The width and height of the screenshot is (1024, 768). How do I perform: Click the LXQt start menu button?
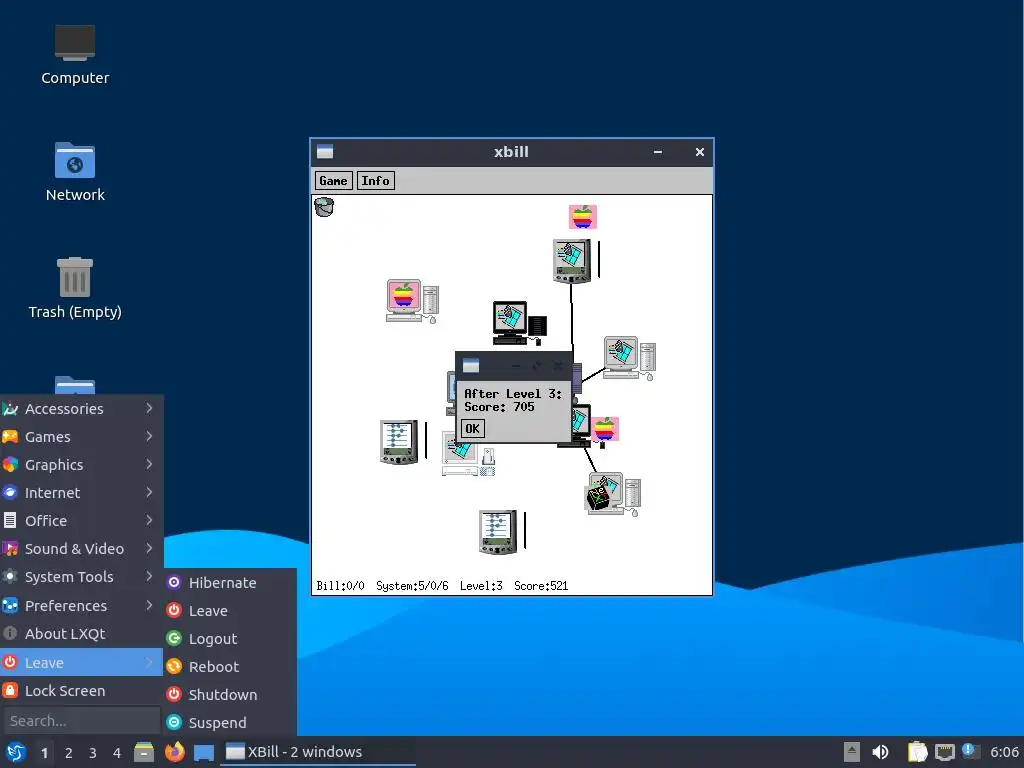(x=16, y=752)
